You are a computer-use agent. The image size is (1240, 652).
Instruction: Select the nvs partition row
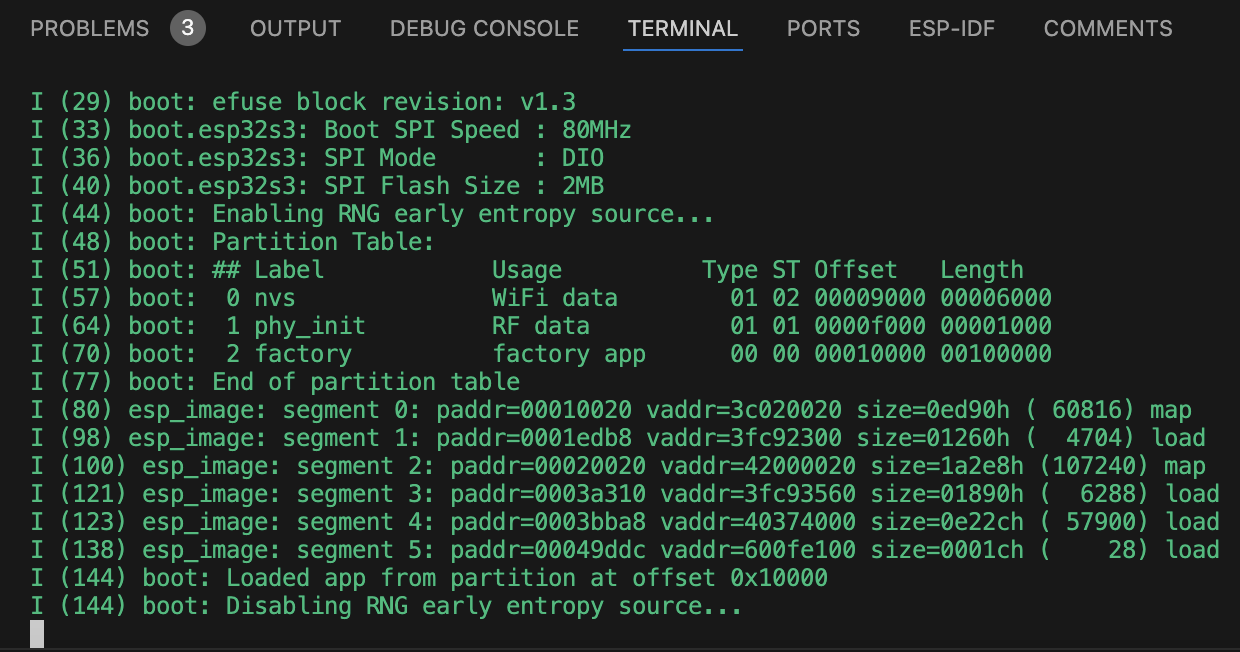(540, 298)
